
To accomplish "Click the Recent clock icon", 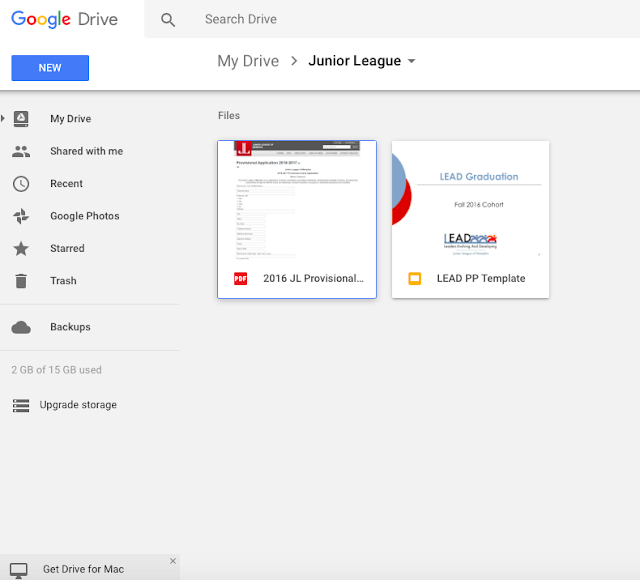I will 21,184.
